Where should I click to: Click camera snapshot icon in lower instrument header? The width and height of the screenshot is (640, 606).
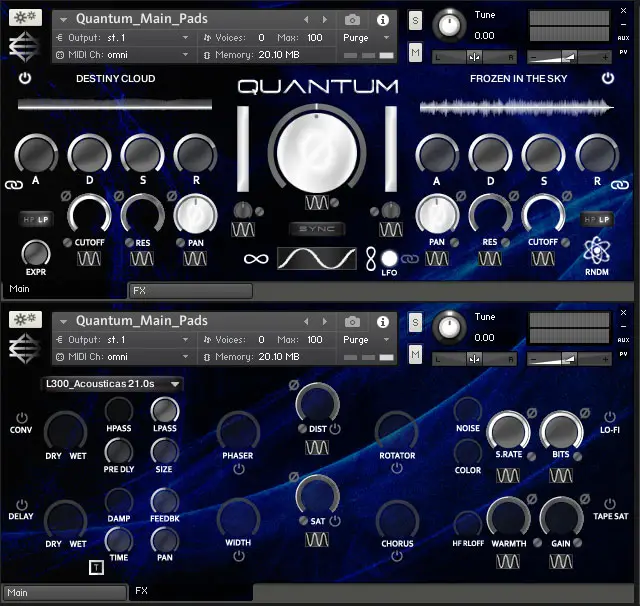click(x=352, y=322)
